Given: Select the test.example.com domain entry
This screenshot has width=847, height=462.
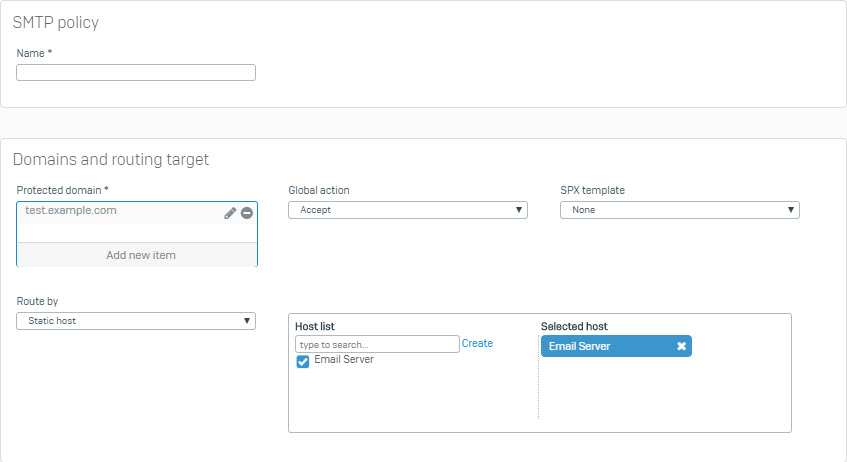Looking at the screenshot, I should coord(71,210).
